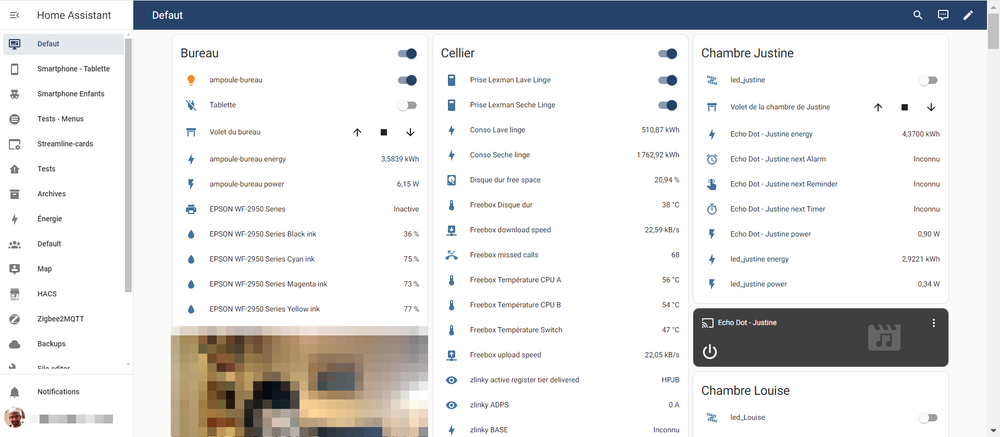Screen dimensions: 1000x437
Task: Toggle the Bureau card header switch
Action: pos(407,54)
